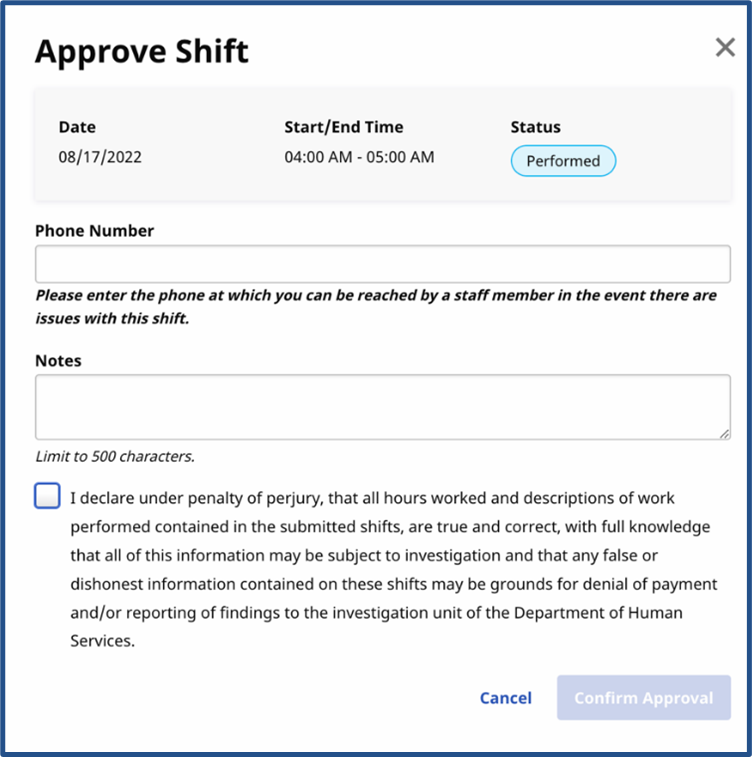The width and height of the screenshot is (752, 757).
Task: Click the 04:00 AM - 05:00 AM time
Action: pos(359,158)
